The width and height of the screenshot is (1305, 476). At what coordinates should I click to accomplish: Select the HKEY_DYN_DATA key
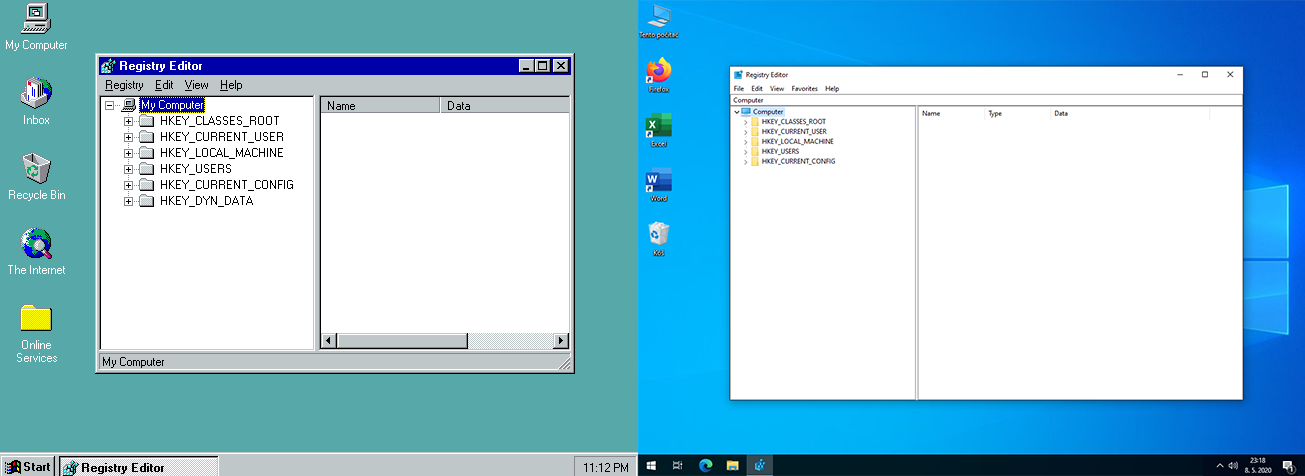[206, 201]
